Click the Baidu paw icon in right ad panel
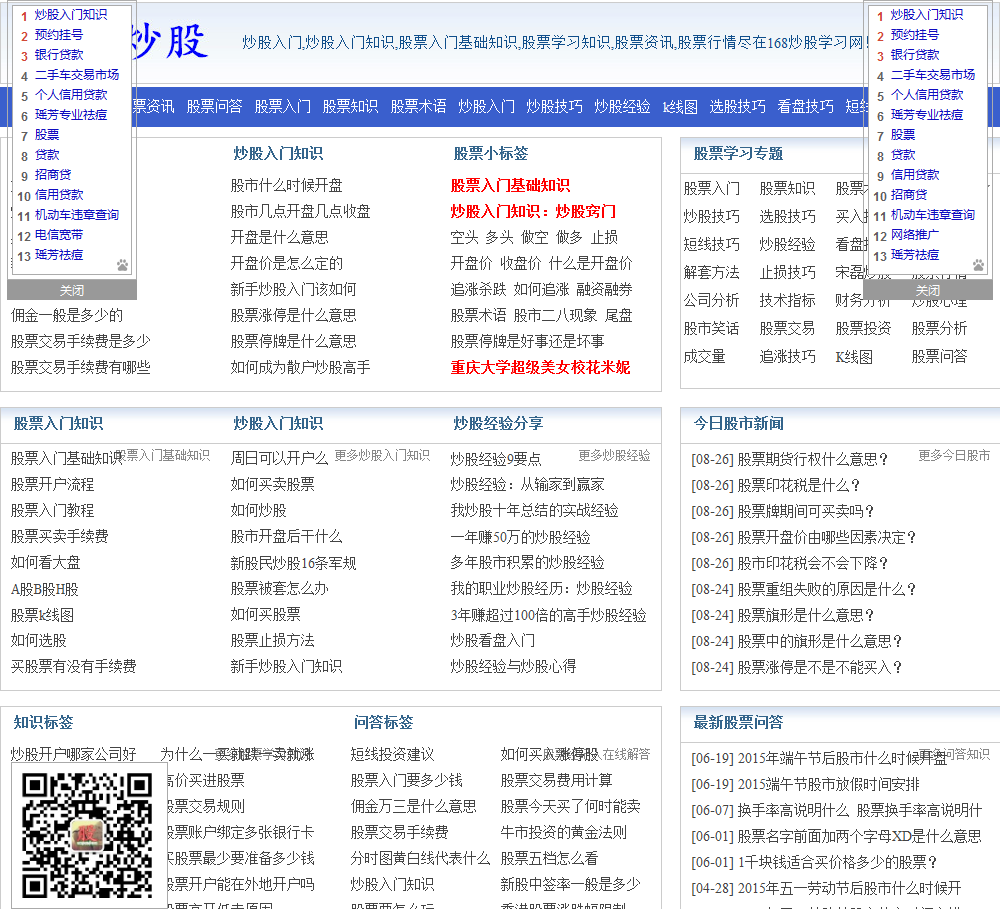This screenshot has width=1000, height=909. click(x=978, y=265)
